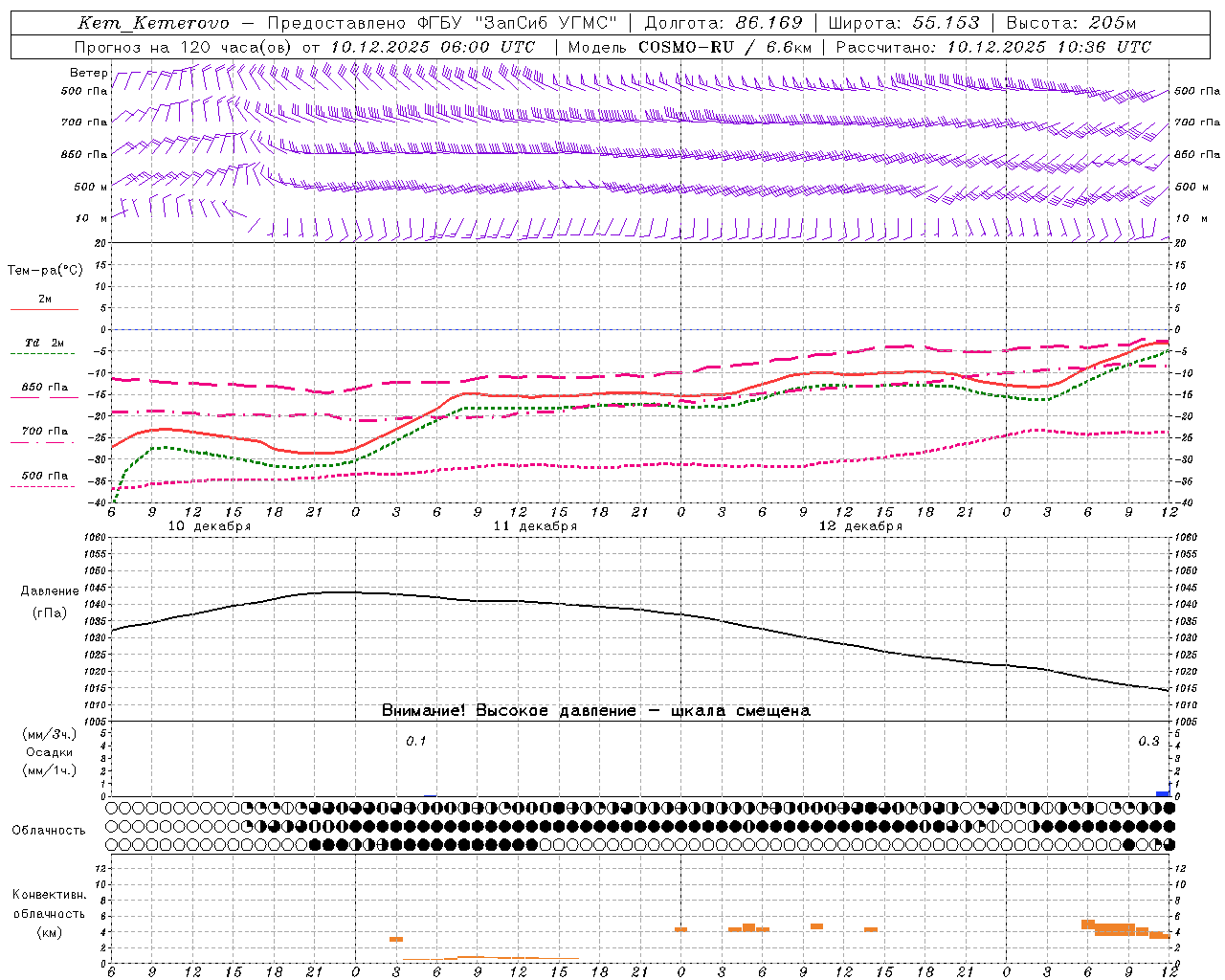The width and height of the screenshot is (1225, 980).
Task: Click the blue precipitation bar
Action: [x=1163, y=793]
